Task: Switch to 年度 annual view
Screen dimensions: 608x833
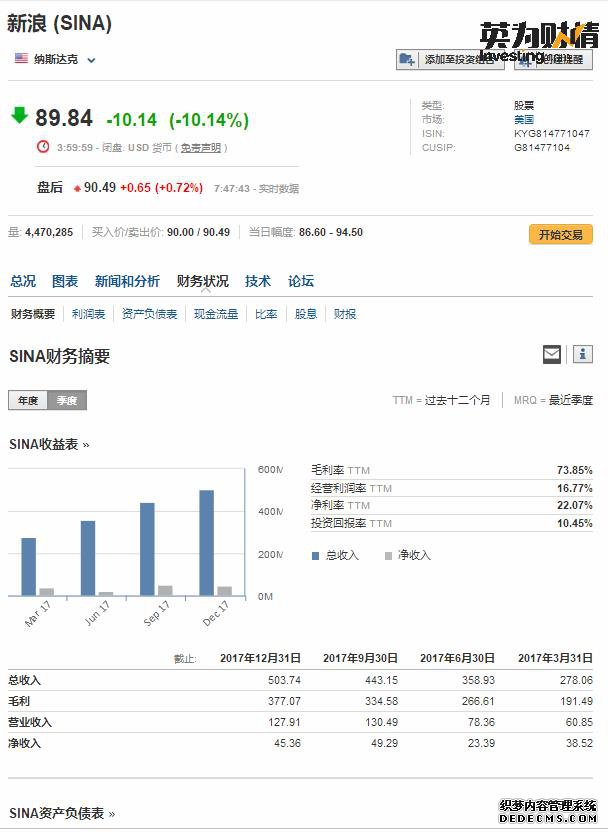Action: coord(28,400)
